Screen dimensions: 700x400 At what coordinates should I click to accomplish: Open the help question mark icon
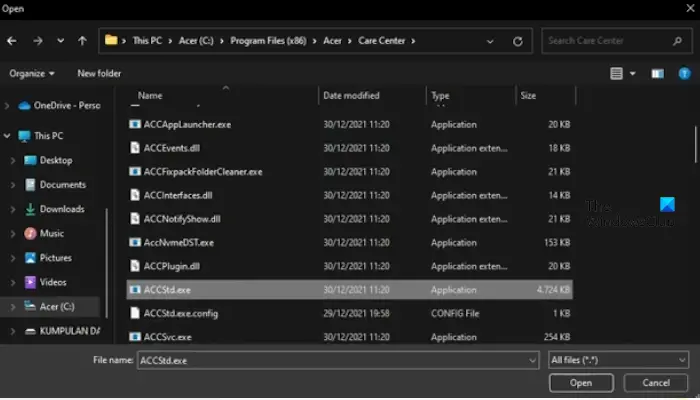click(x=684, y=74)
